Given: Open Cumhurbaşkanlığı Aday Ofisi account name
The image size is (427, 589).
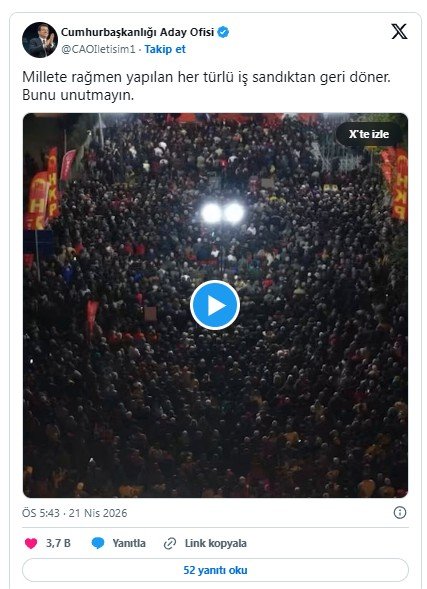Looking at the screenshot, I should 137,32.
